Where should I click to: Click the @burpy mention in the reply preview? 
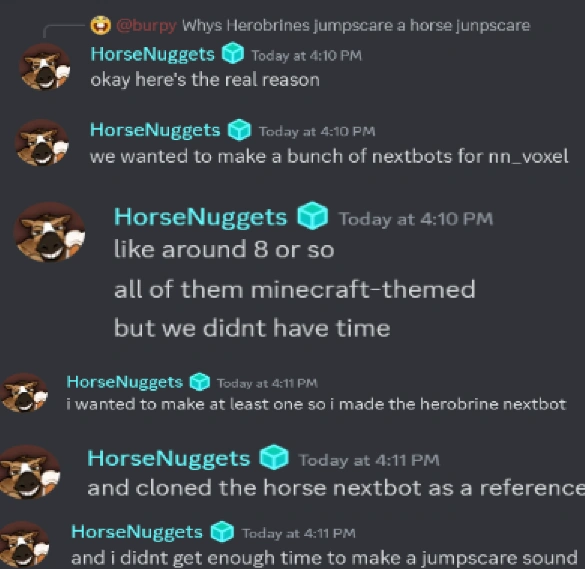[x=146, y=26]
